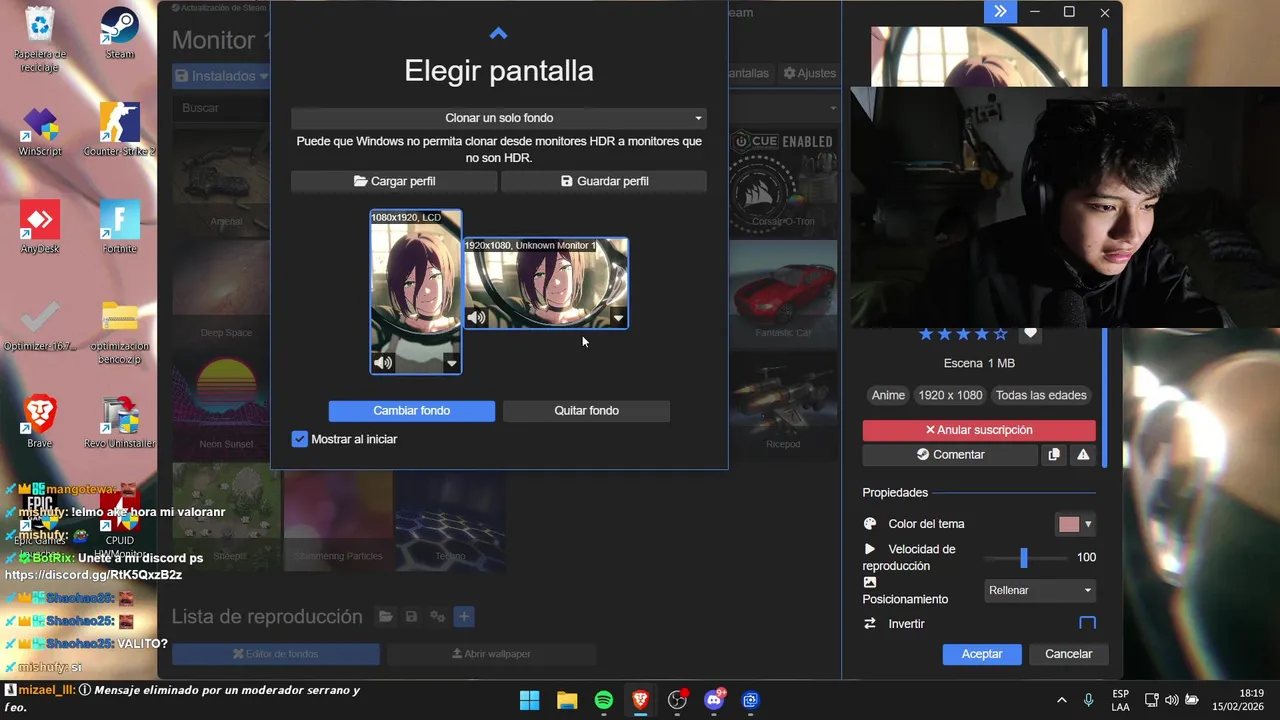The image size is (1280, 720).
Task: Click the playlist settings gears icon
Action: [x=437, y=617]
